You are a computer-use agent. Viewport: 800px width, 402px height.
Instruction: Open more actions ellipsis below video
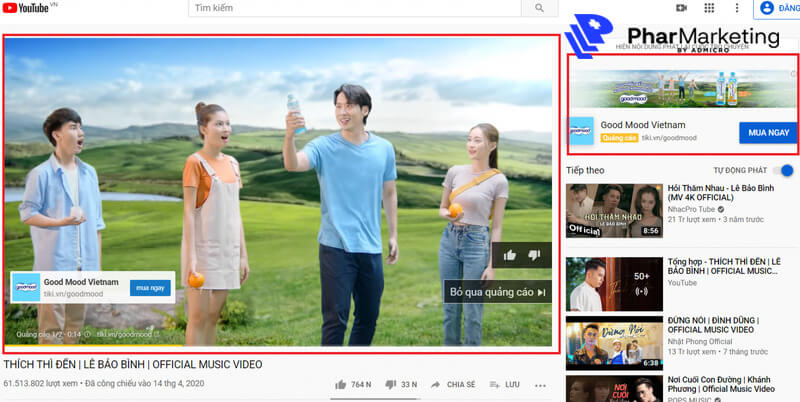(540, 385)
